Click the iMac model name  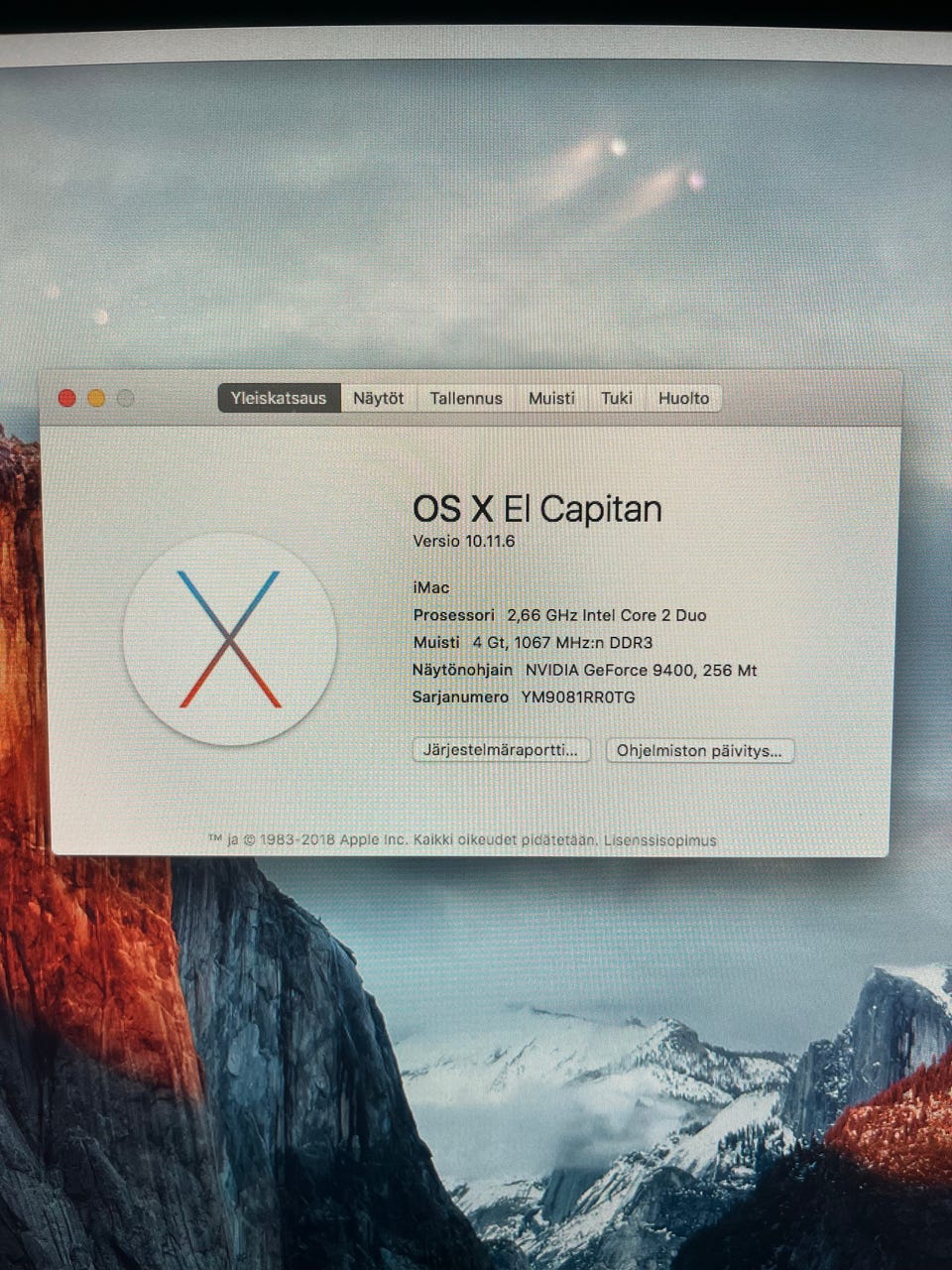[431, 587]
